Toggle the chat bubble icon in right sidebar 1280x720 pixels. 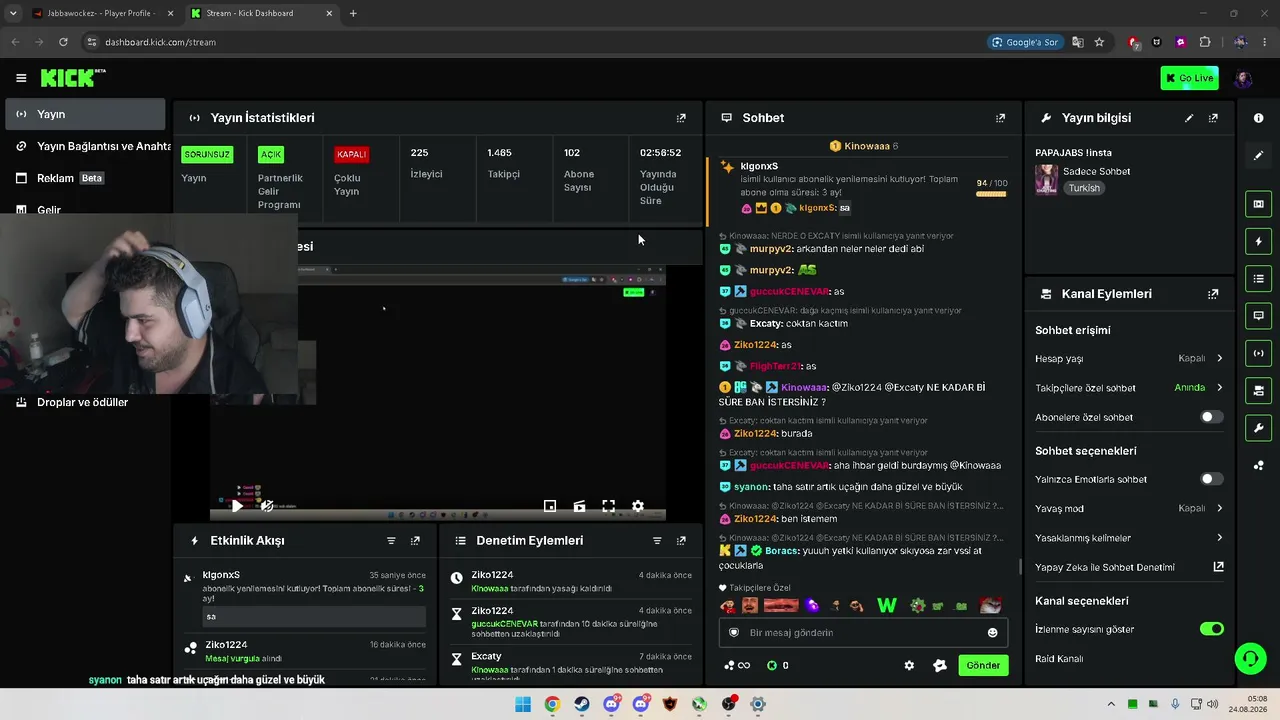click(1258, 315)
